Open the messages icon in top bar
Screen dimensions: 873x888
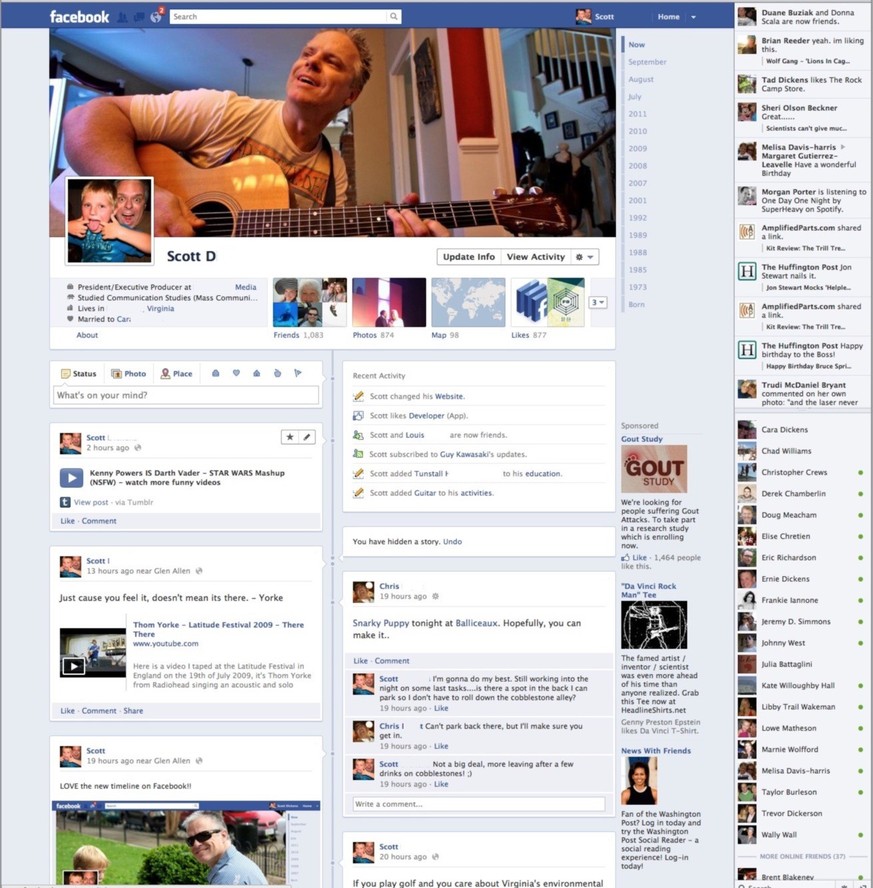coord(139,17)
